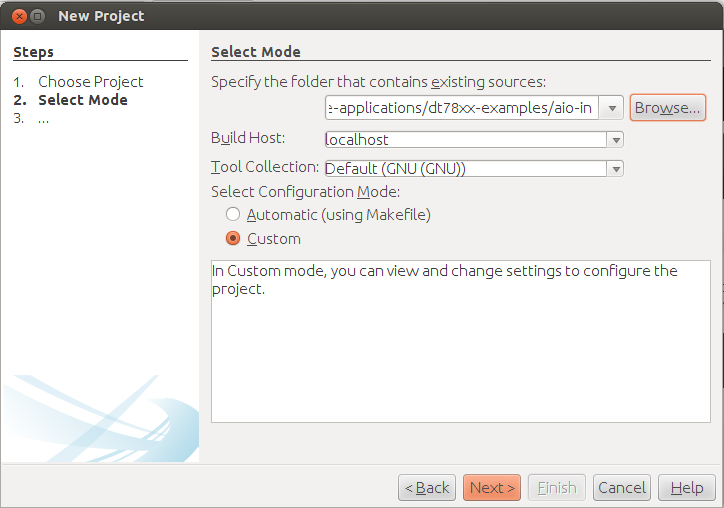Viewport: 724px width, 508px height.
Task: Click the New Project title bar text
Action: click(x=101, y=16)
